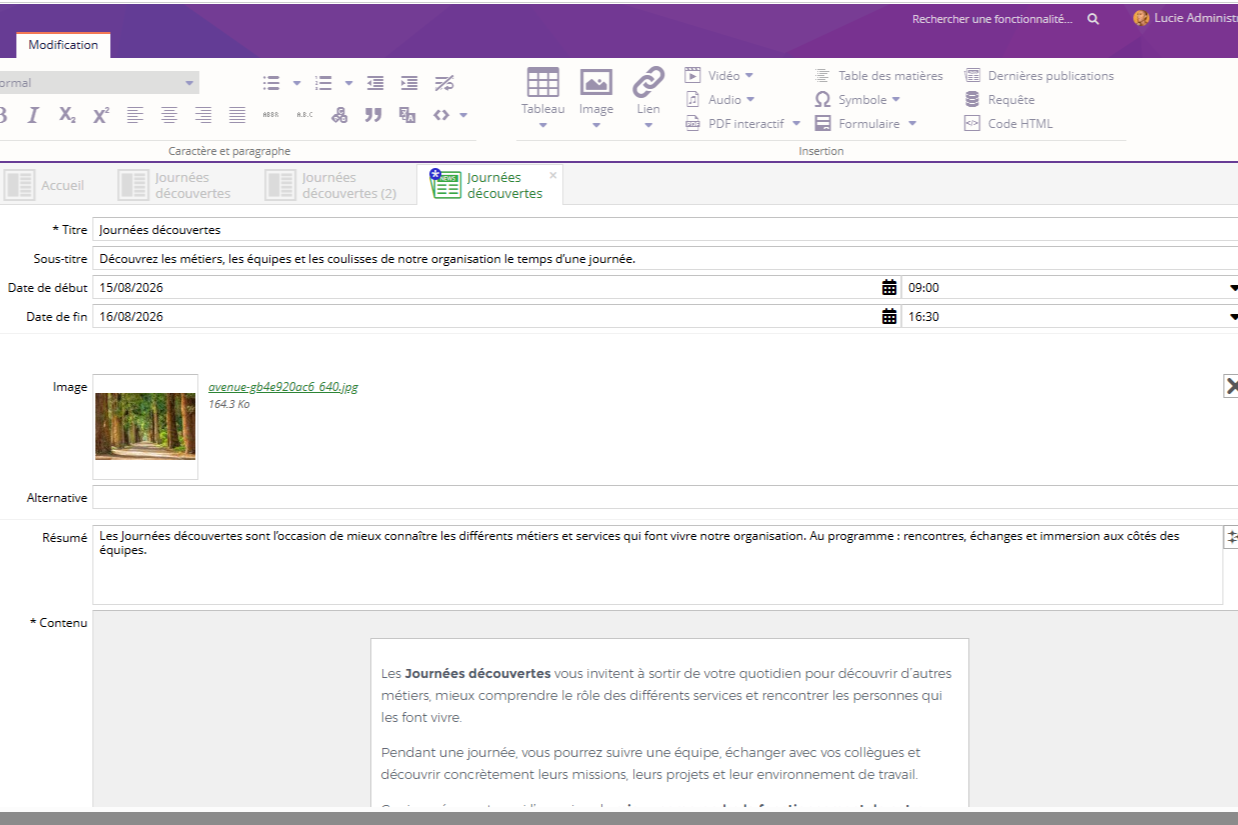Expand the code brackets dropdown arrow
The height and width of the screenshot is (825, 1238).
click(x=464, y=116)
